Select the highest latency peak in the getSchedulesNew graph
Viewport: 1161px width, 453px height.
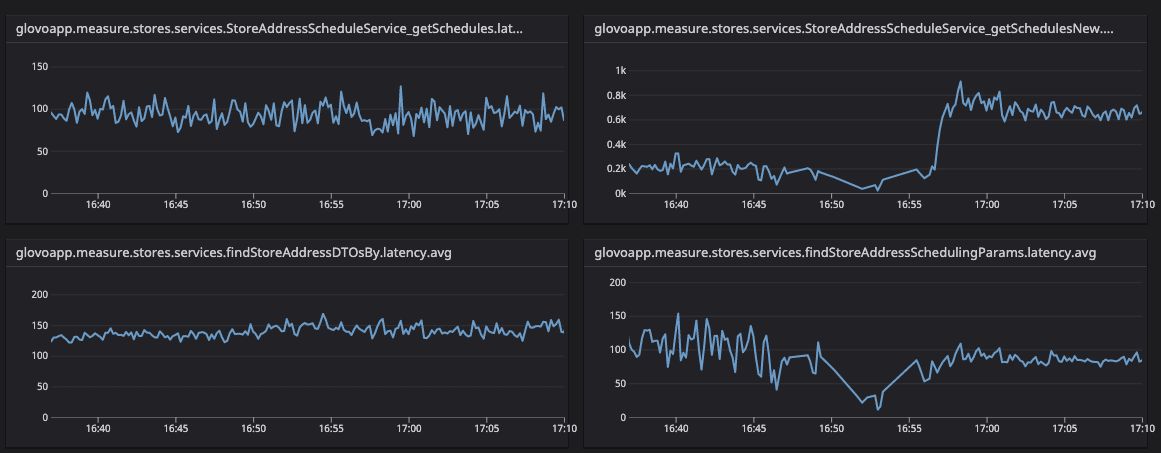[x=960, y=82]
